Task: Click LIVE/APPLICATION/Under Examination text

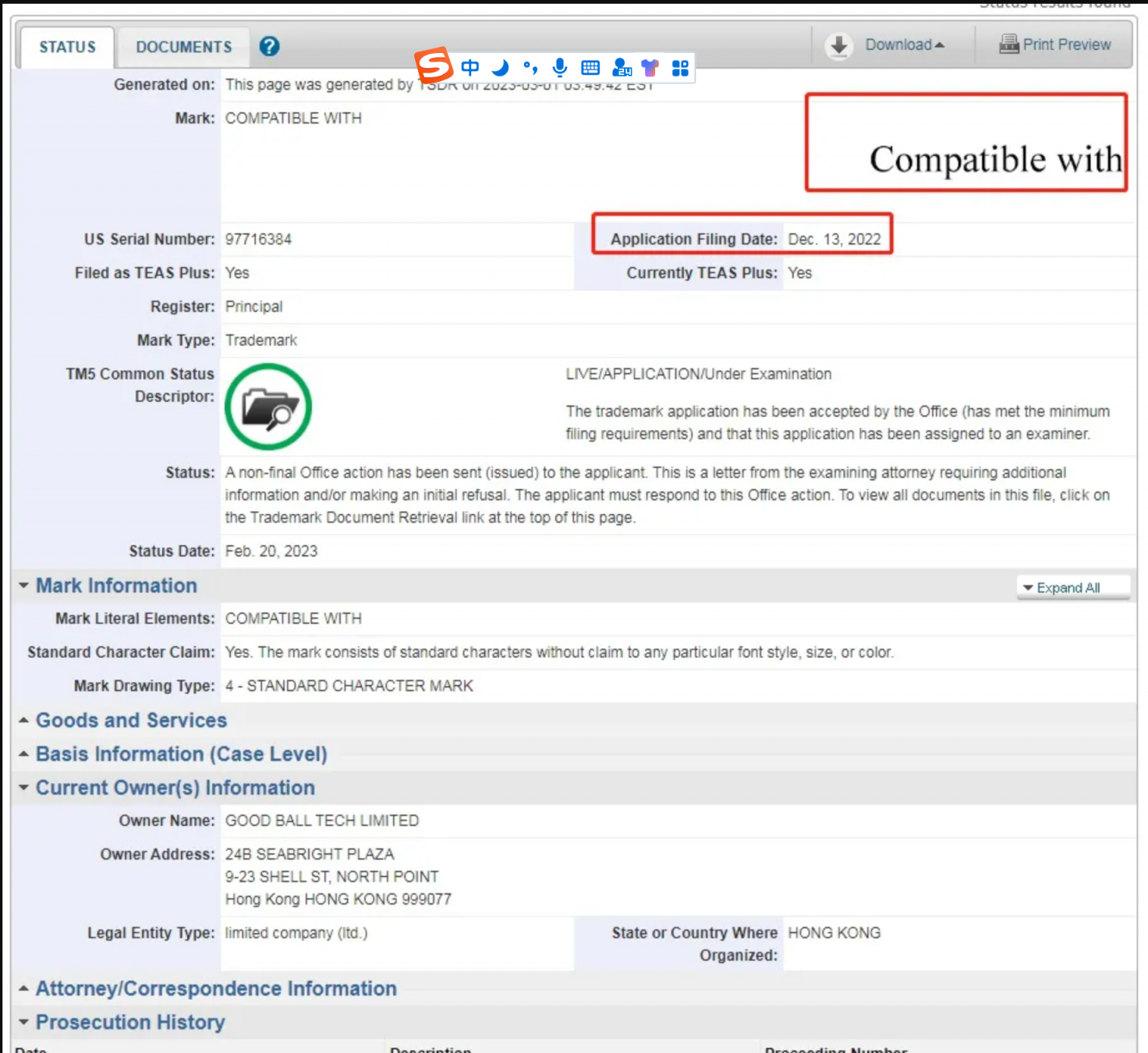Action: click(x=699, y=374)
